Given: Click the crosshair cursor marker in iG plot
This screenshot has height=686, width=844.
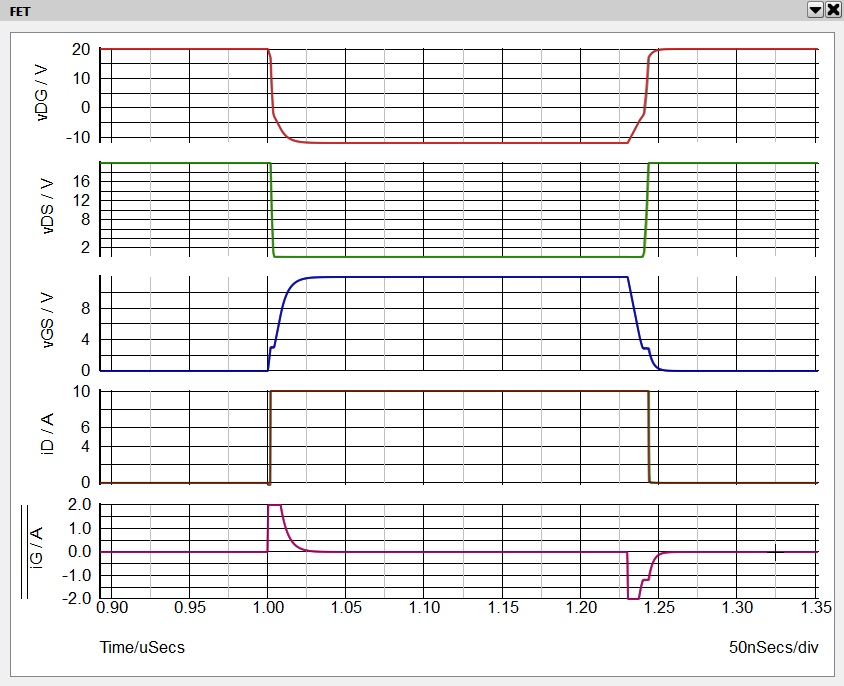Looking at the screenshot, I should point(775,552).
